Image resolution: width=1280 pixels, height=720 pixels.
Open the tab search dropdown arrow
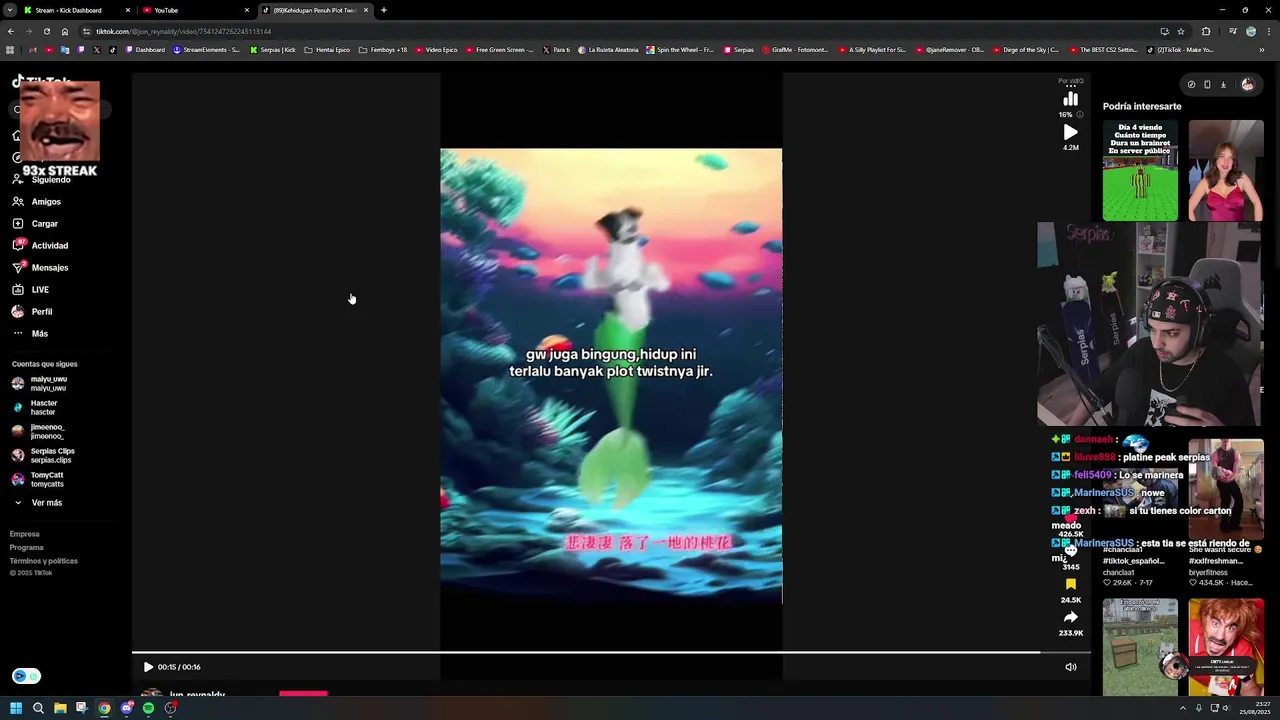(9, 10)
